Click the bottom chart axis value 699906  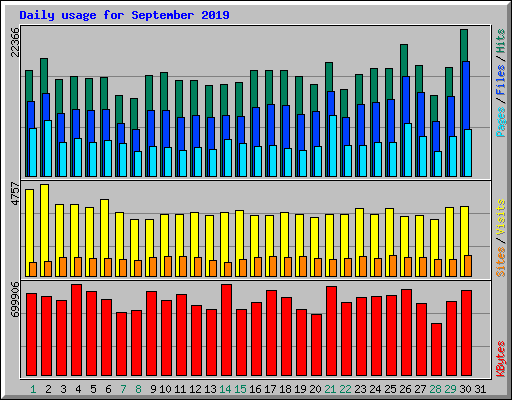(15, 300)
